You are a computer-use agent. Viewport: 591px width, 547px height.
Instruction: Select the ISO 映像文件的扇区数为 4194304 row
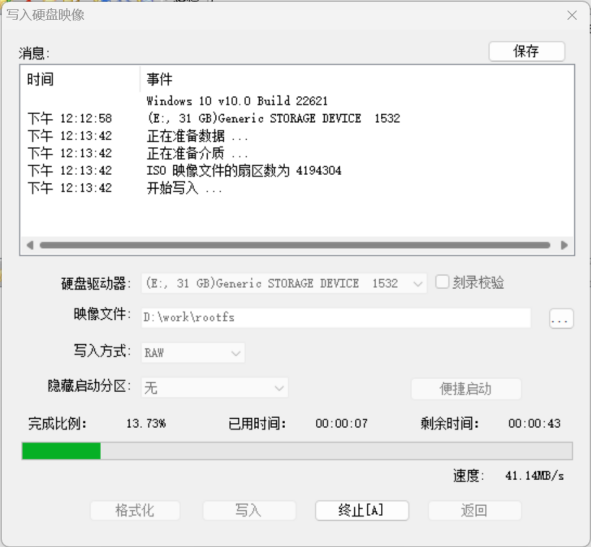point(297,170)
